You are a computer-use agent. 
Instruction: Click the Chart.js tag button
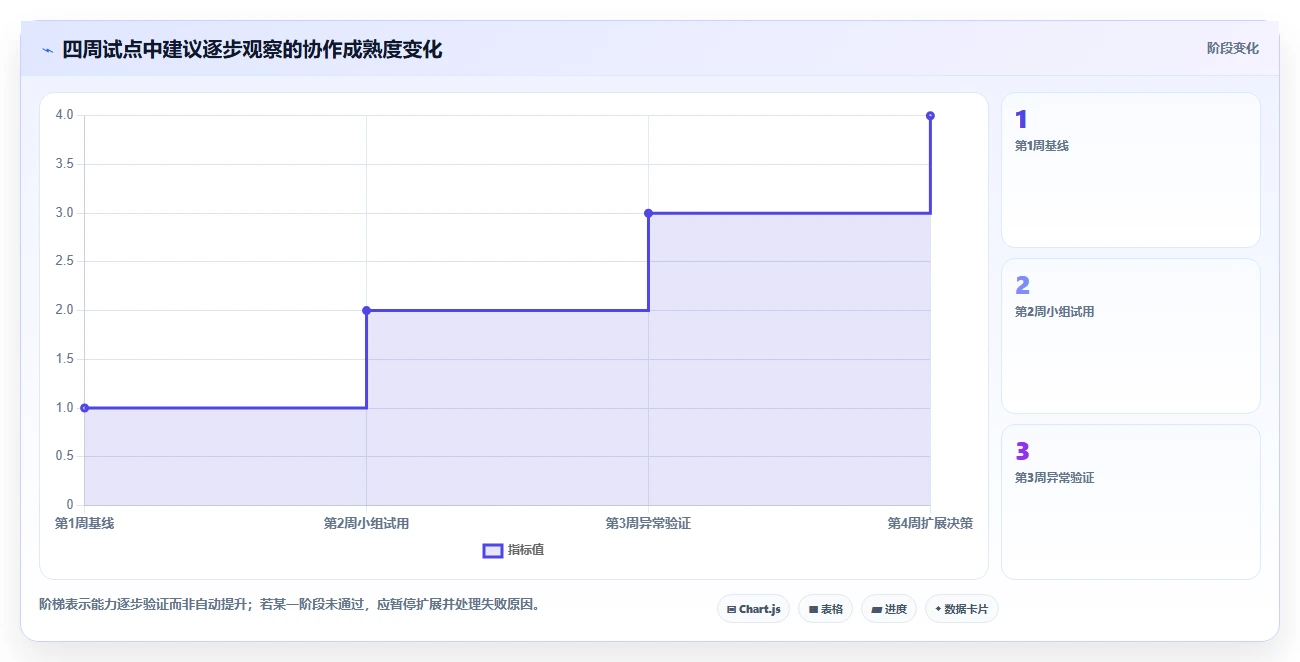tap(754, 609)
